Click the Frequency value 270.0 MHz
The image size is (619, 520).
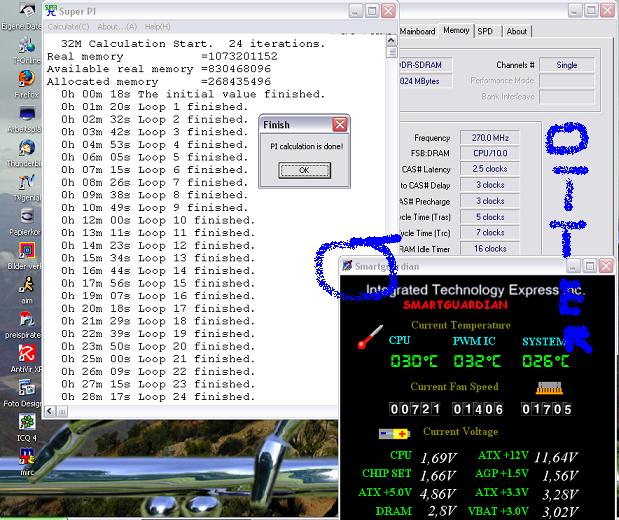[490, 138]
